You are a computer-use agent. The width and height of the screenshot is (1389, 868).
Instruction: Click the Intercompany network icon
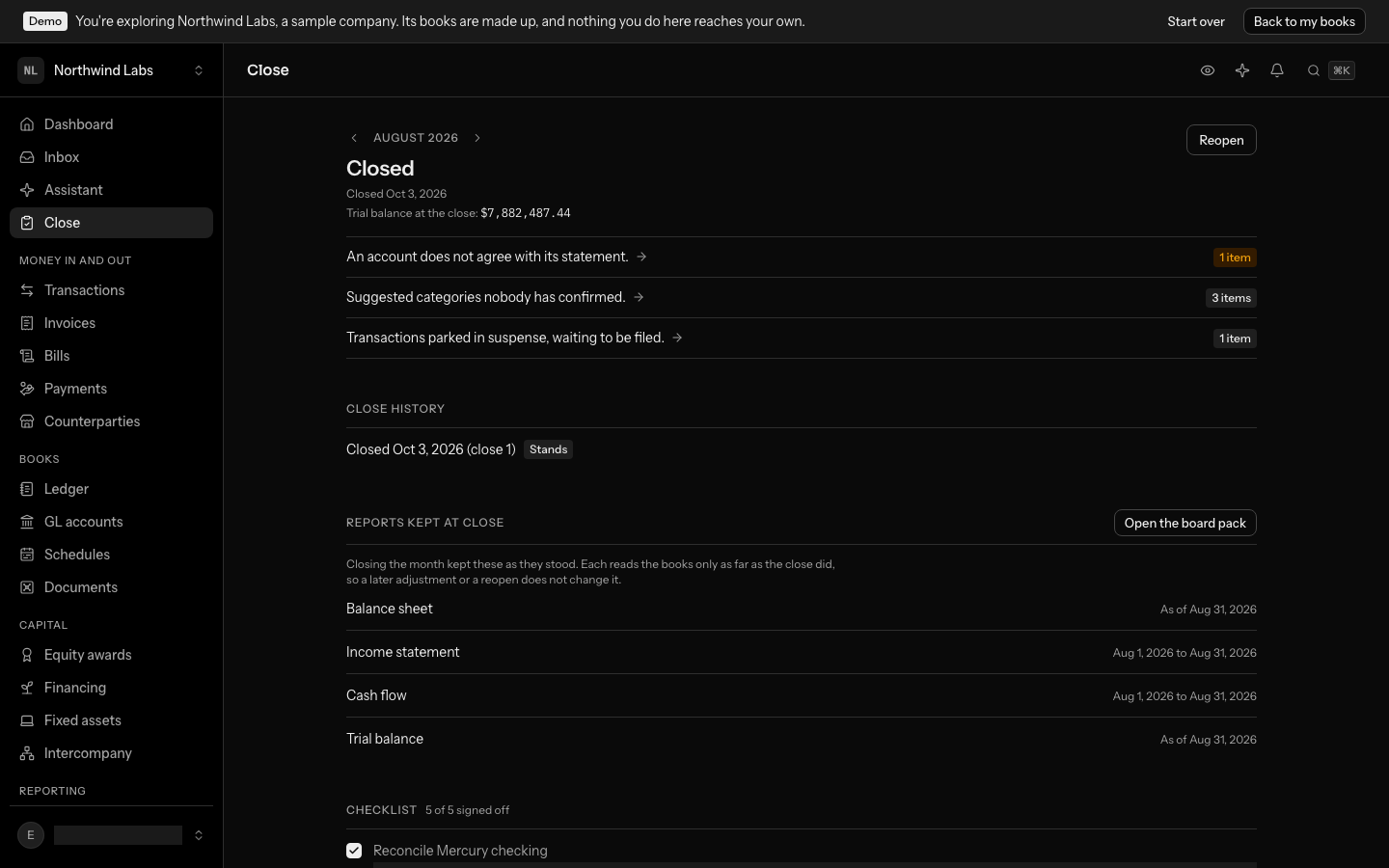27,753
